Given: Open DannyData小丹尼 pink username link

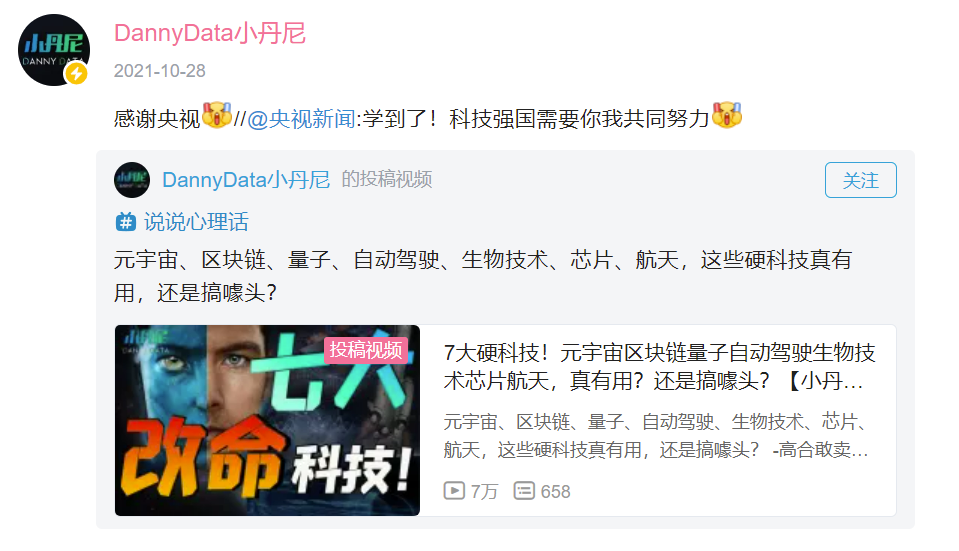Looking at the screenshot, I should (210, 33).
